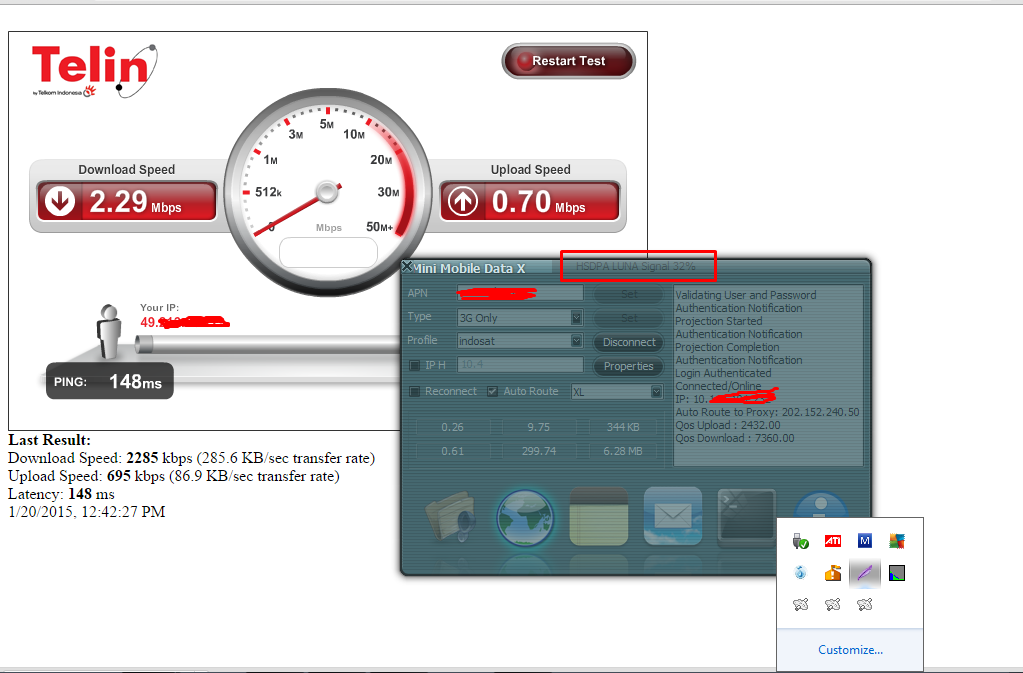Click the IP H address input field
Image resolution: width=1023 pixels, height=673 pixels.
click(520, 365)
